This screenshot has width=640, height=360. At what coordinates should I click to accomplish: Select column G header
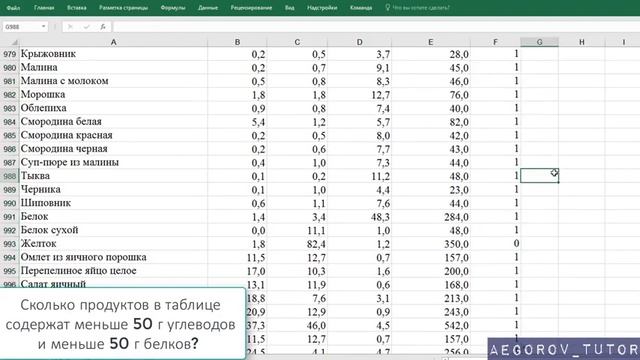click(539, 42)
